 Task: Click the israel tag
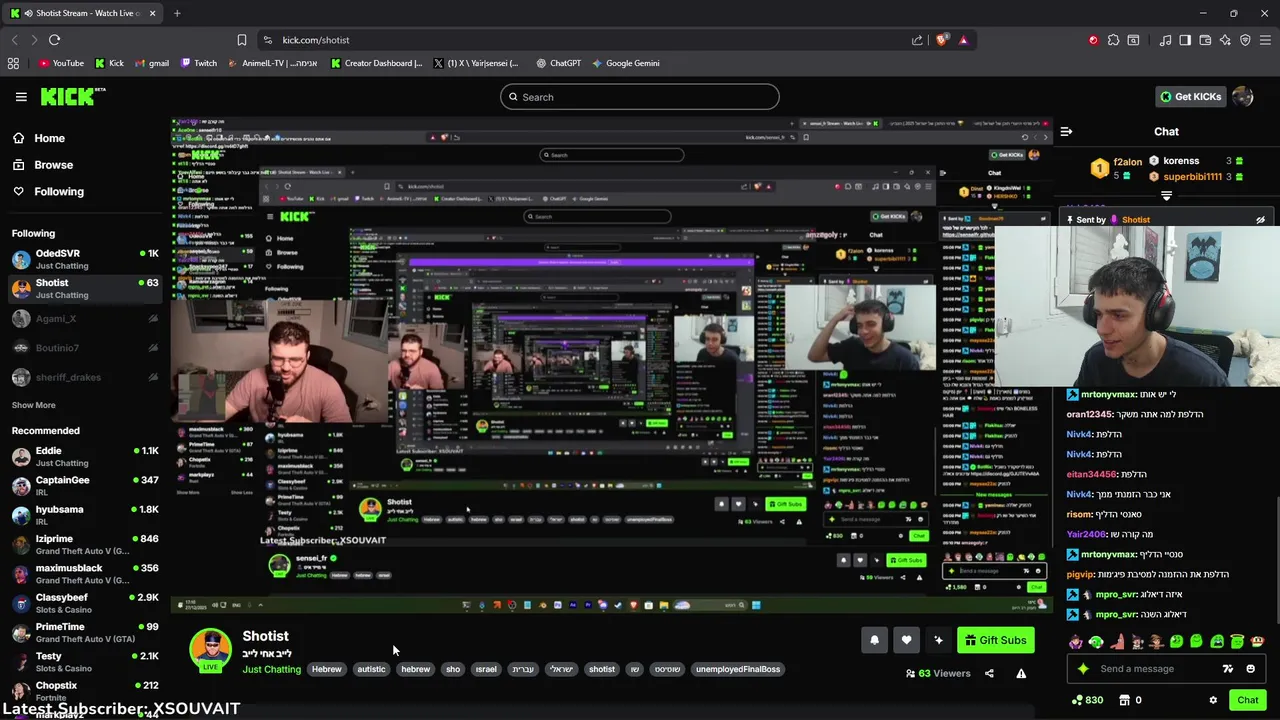point(486,669)
